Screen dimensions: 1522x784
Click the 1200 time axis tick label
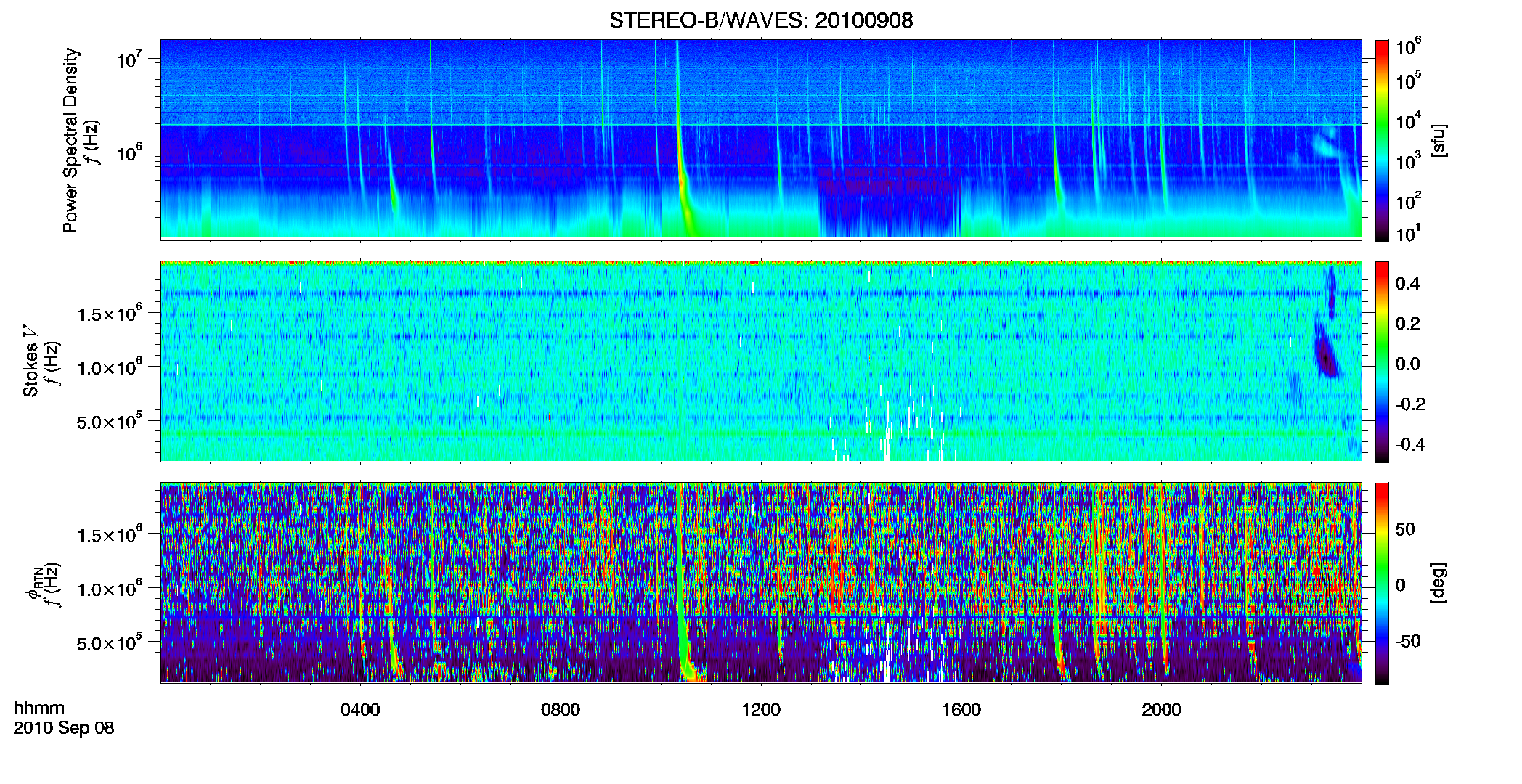pyautogui.click(x=761, y=710)
